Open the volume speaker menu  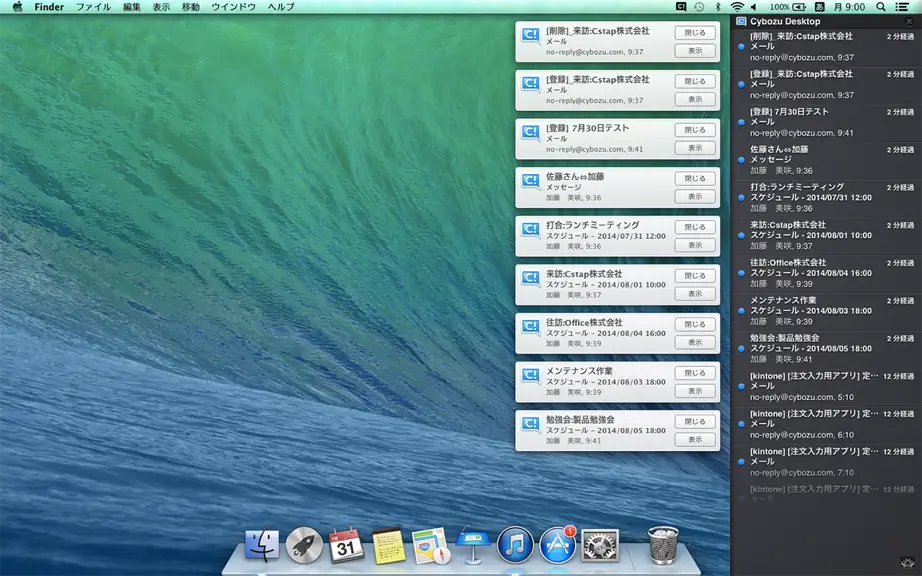pos(754,6)
